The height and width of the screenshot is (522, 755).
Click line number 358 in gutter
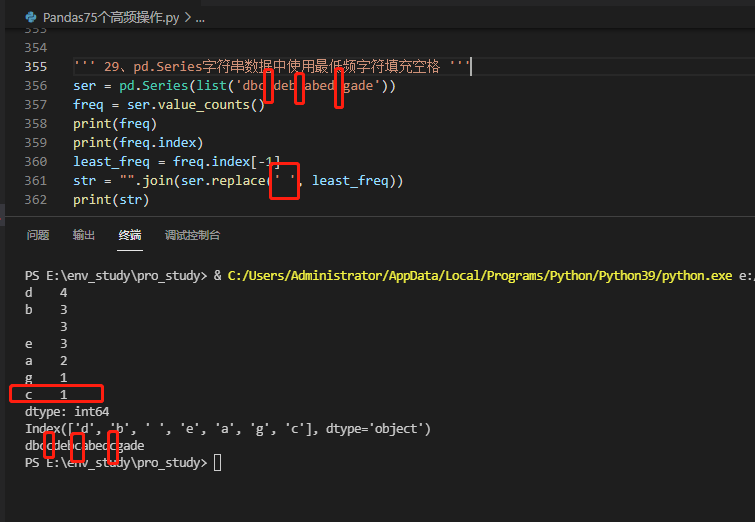pos(36,124)
